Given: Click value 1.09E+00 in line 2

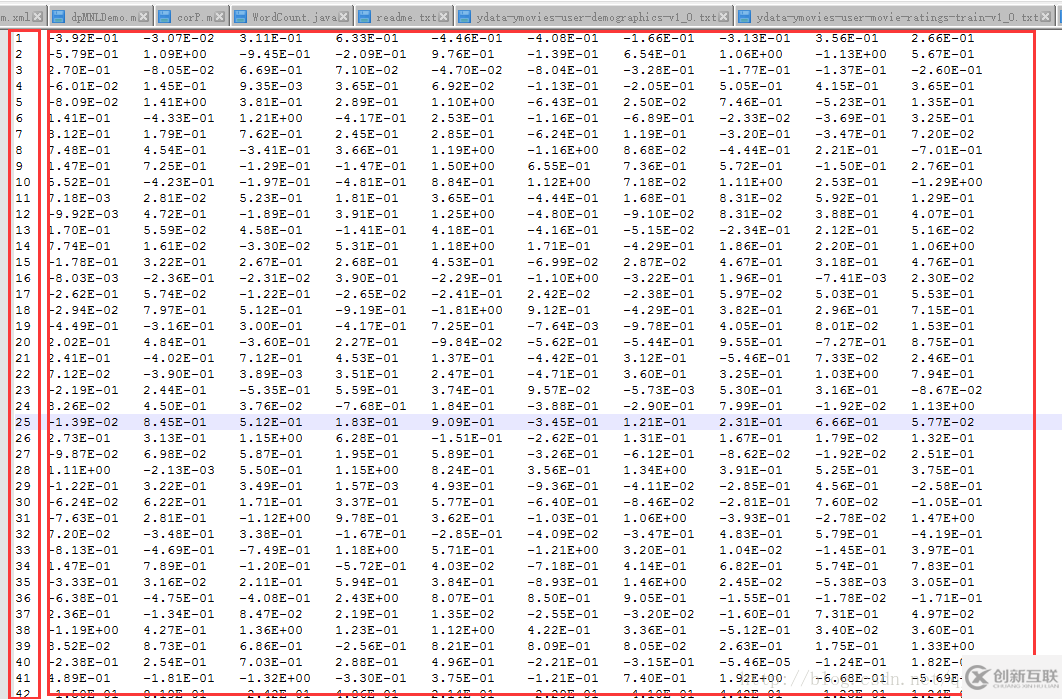Looking at the screenshot, I should pyautogui.click(x=175, y=54).
